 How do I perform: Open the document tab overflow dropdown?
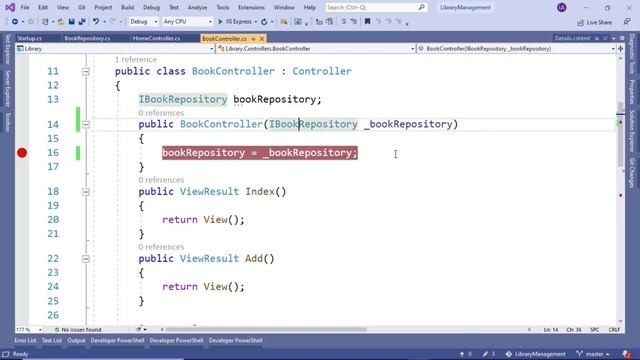pos(613,38)
